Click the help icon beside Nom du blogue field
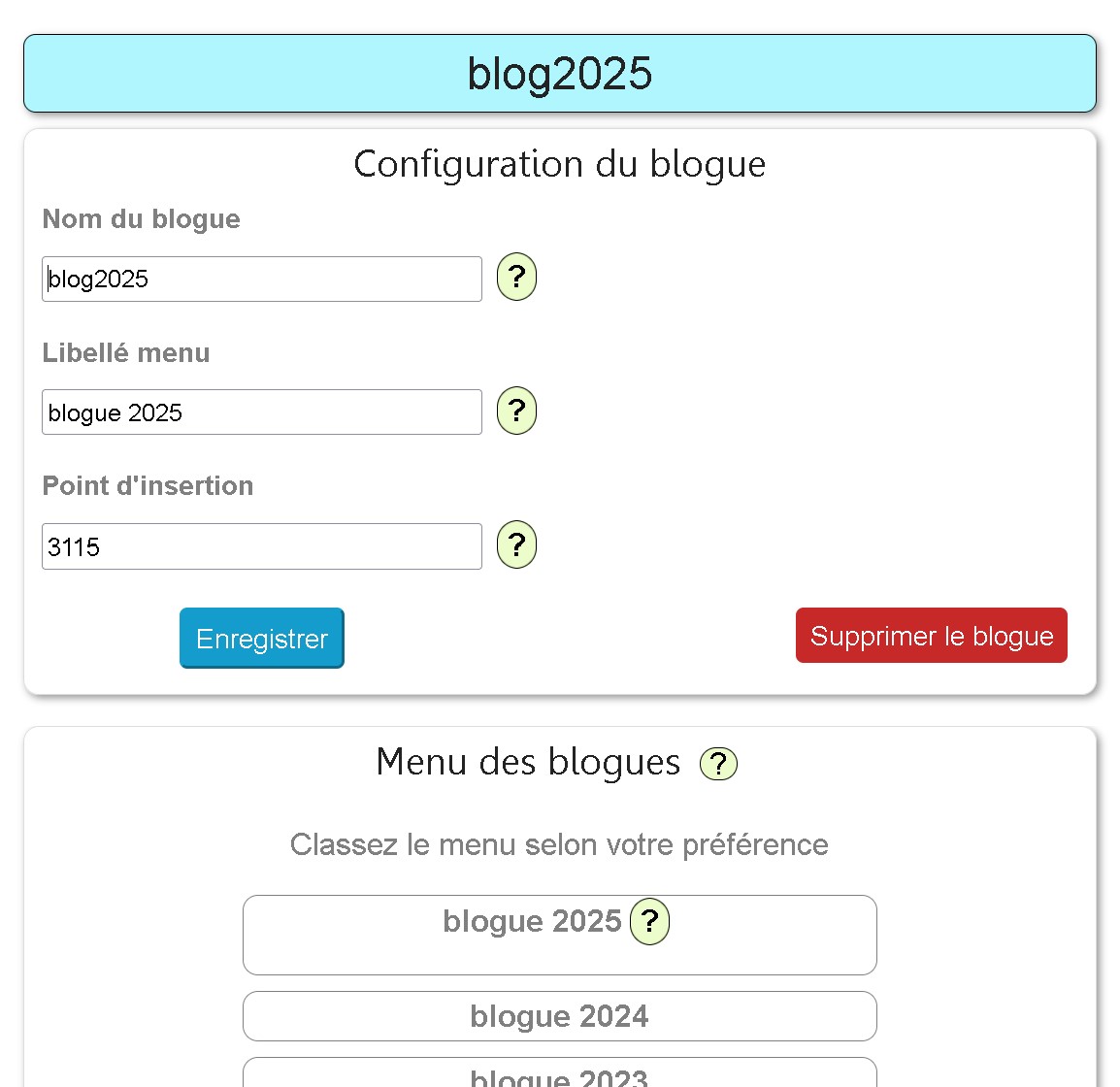1120x1087 pixels. pyautogui.click(x=516, y=278)
